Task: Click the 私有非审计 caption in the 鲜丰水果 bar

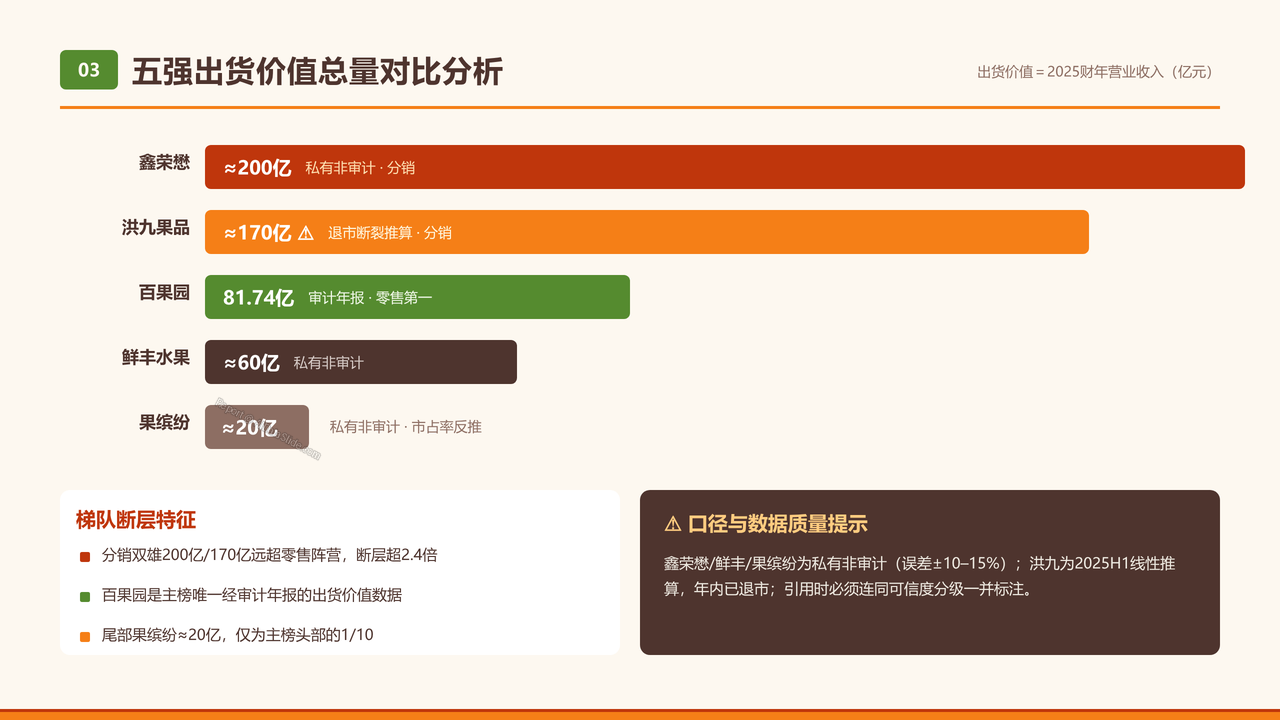Action: (328, 363)
